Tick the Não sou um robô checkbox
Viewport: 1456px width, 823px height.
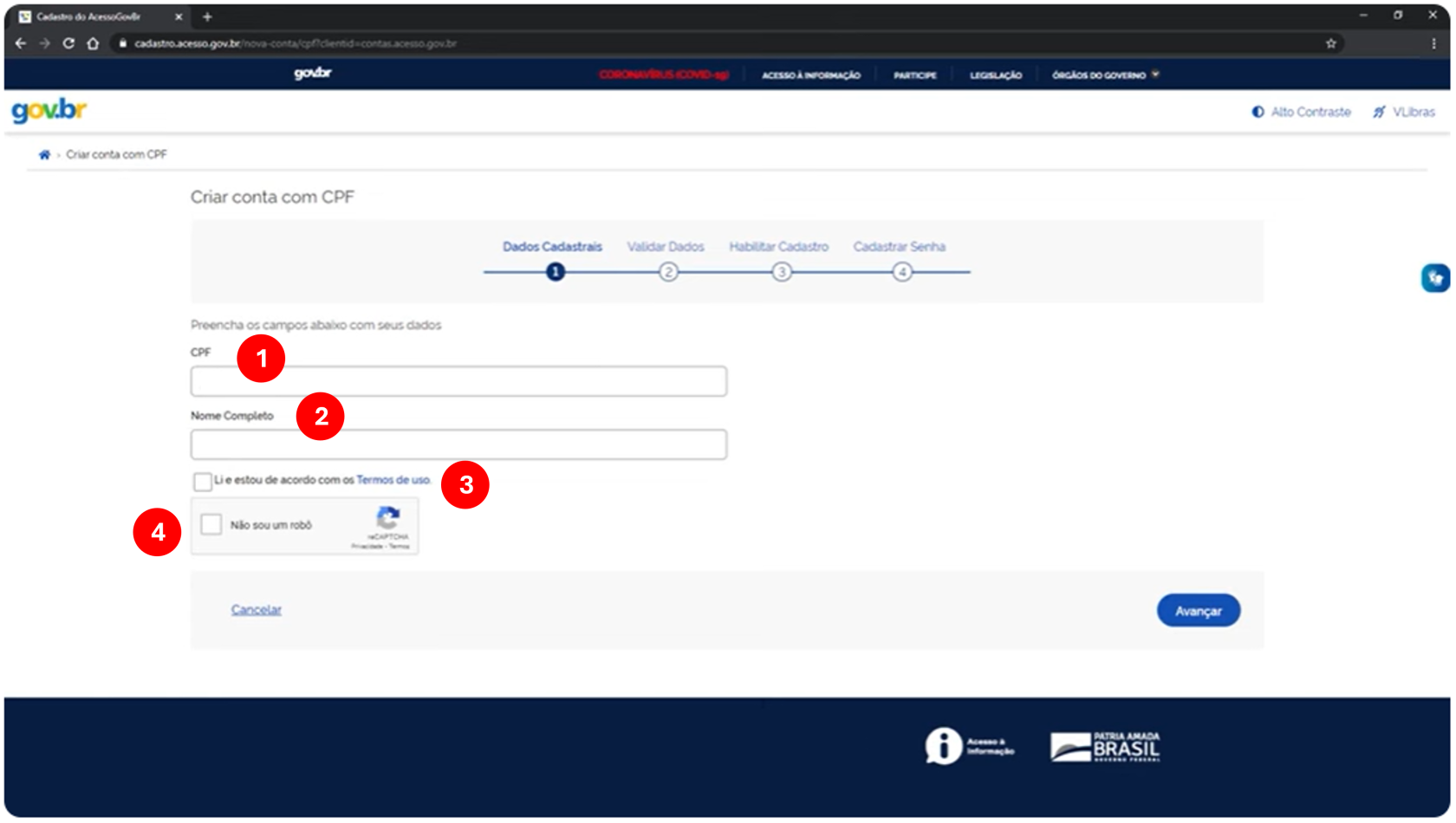(x=211, y=524)
